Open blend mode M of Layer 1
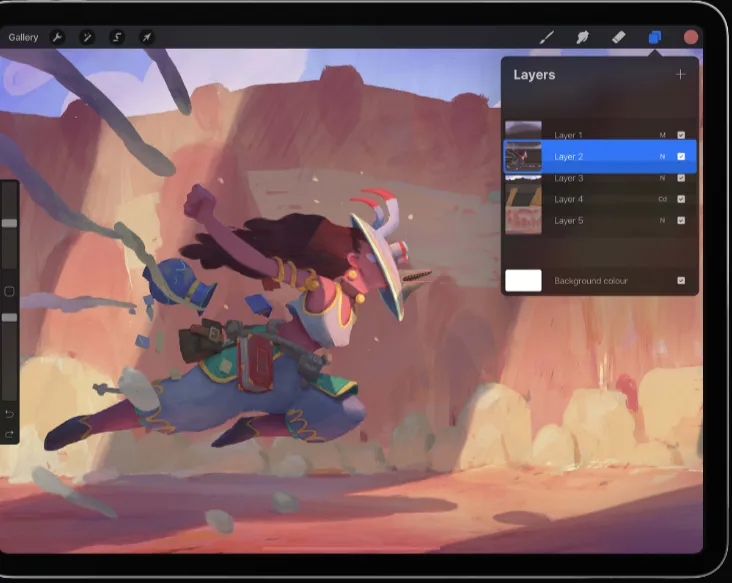This screenshot has width=732, height=583. [662, 135]
